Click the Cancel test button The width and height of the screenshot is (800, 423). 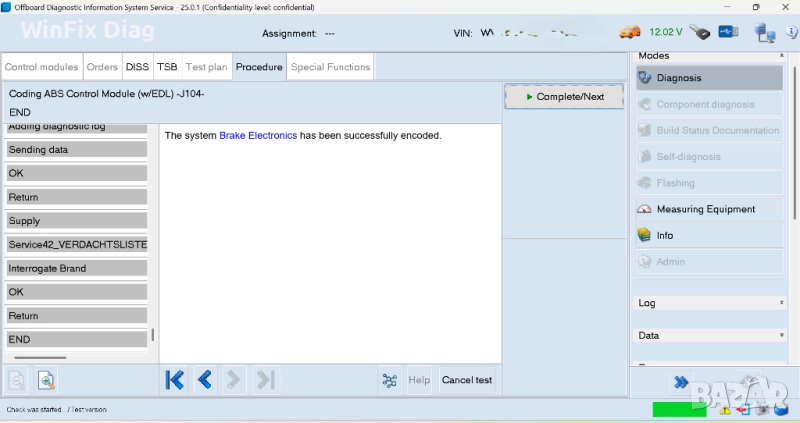click(x=467, y=380)
